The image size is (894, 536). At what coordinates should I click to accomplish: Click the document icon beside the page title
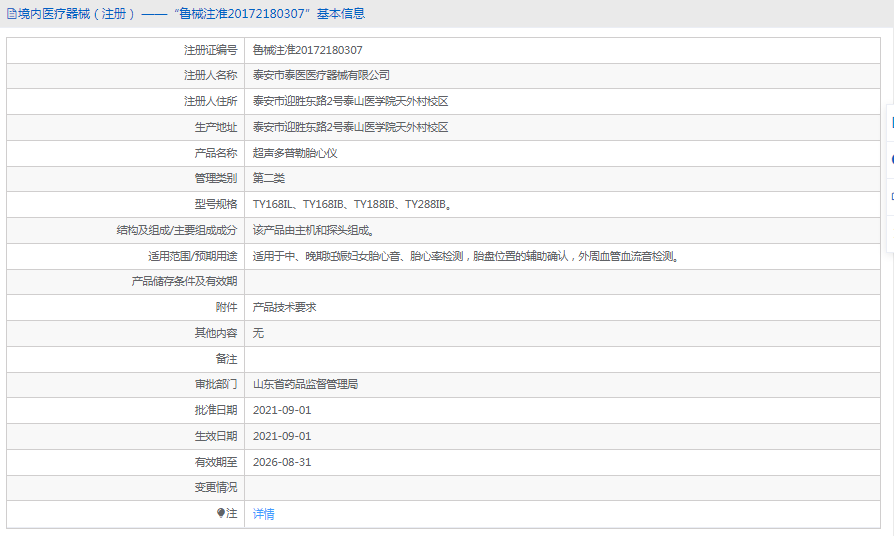(12, 14)
